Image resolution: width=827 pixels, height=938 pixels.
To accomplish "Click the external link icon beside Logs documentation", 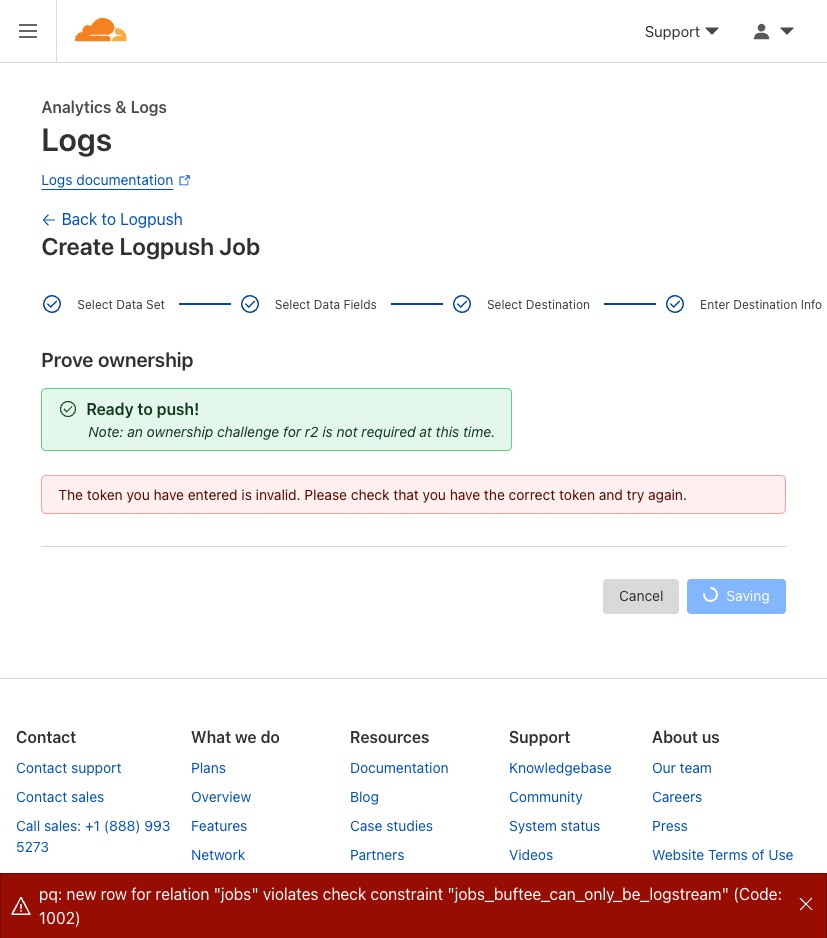I will pos(184,180).
